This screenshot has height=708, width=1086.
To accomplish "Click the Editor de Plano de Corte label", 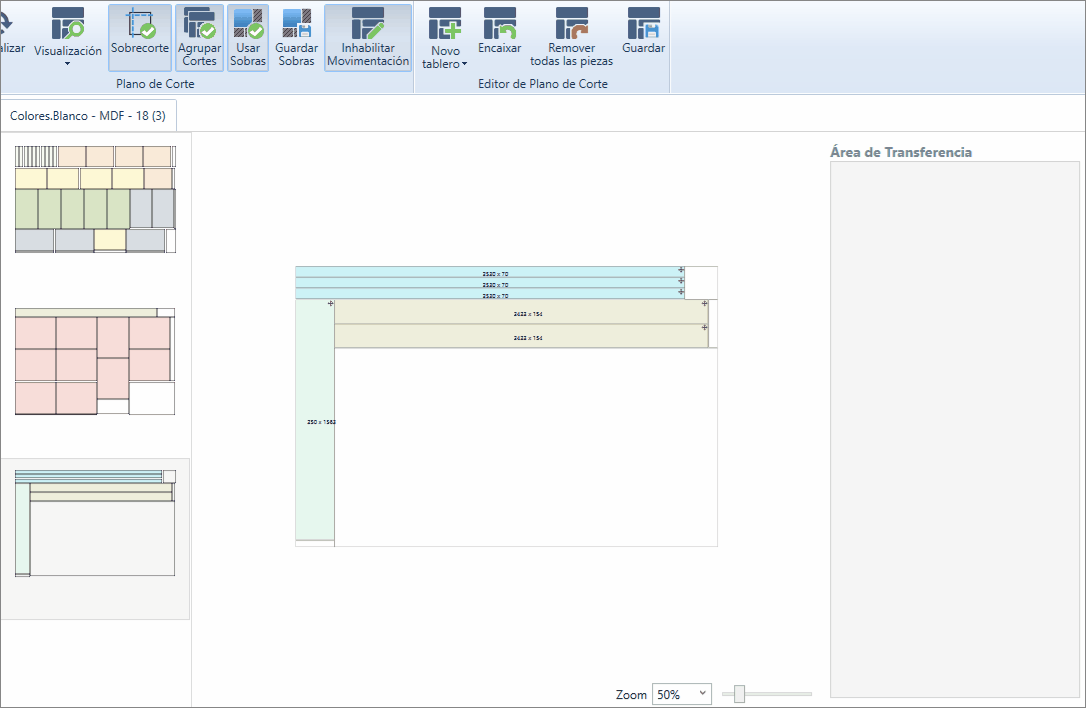I will click(x=542, y=84).
